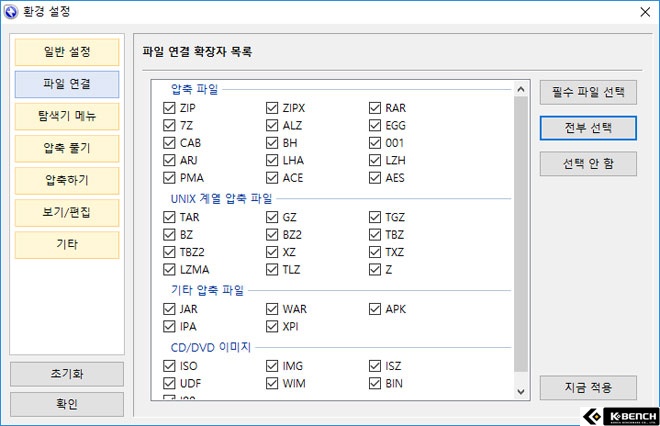The height and width of the screenshot is (426, 660).
Task: Uncheck the TBZ2 extension
Action: [169, 252]
